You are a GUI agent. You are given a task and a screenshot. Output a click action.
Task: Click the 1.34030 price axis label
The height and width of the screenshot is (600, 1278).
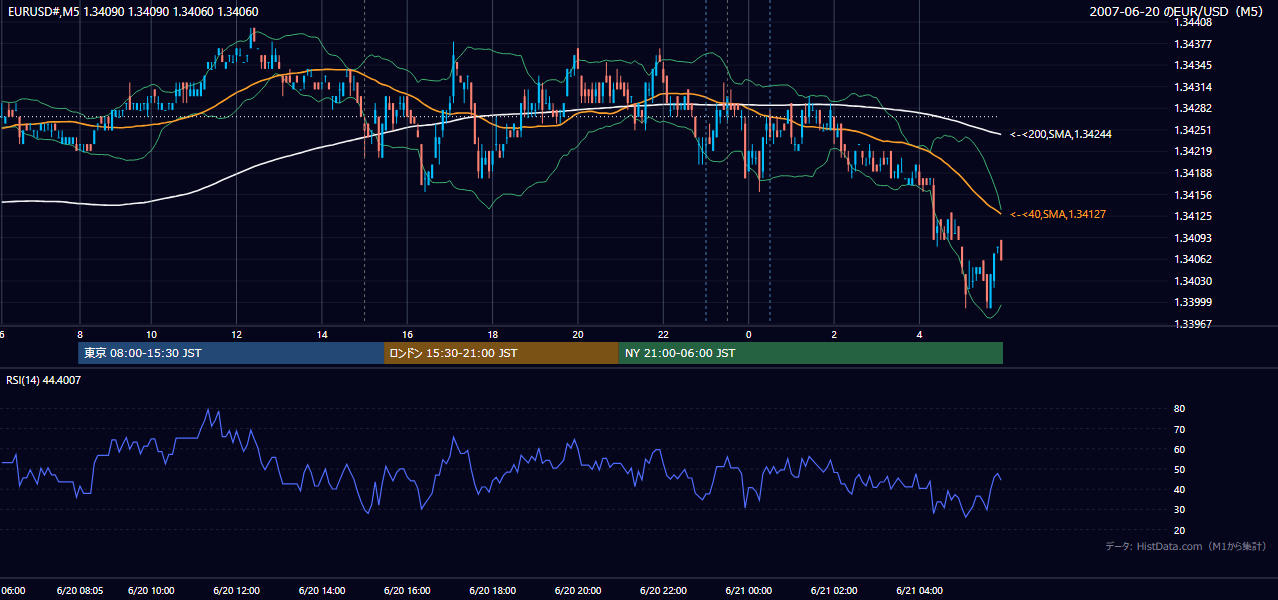tap(1194, 281)
